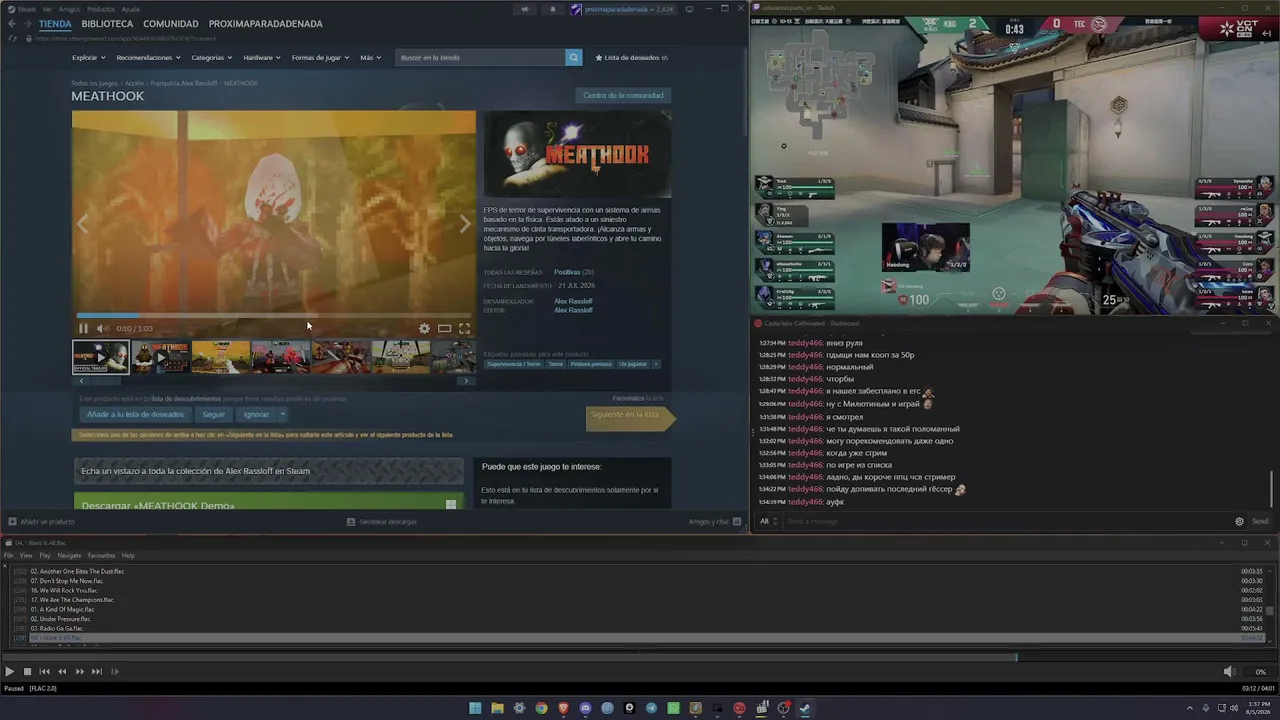Open the COMUNIDAD tab
The height and width of the screenshot is (720, 1280).
(170, 23)
